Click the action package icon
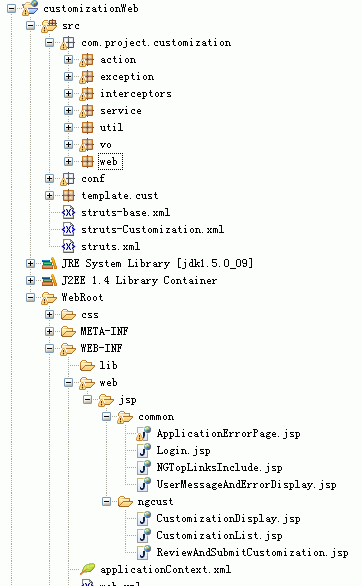362x586 pixels. [x=87, y=60]
